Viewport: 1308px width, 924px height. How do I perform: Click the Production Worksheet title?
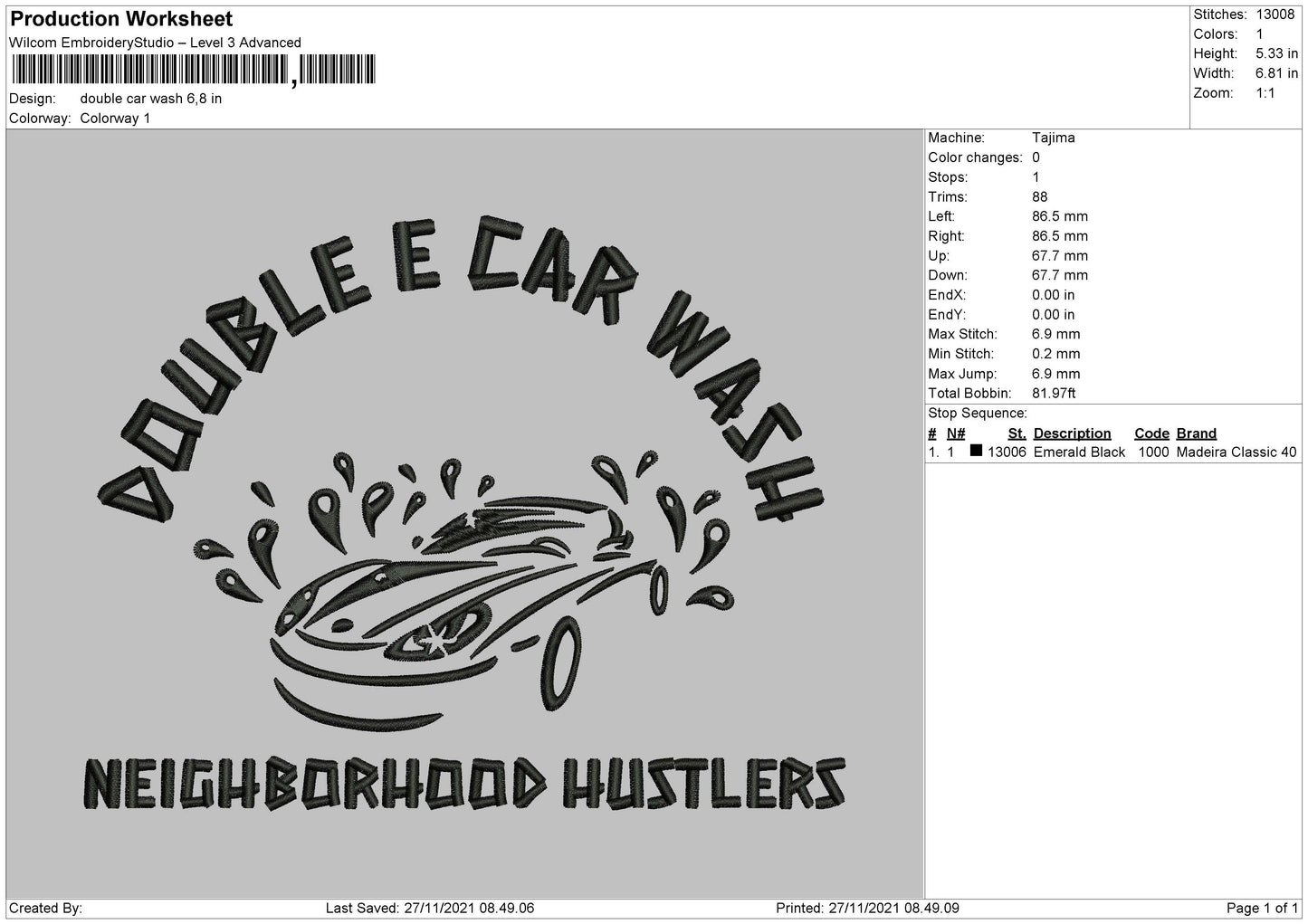pos(121,19)
